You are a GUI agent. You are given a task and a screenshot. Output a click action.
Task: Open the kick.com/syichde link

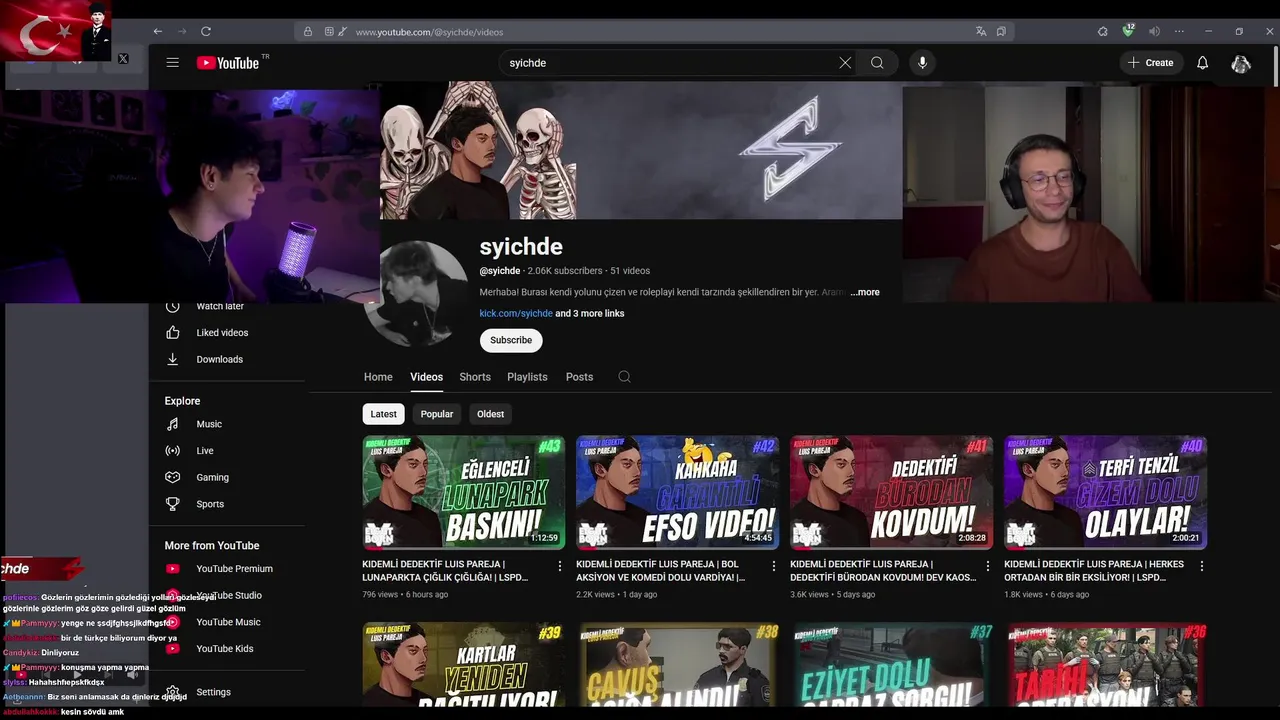[516, 313]
